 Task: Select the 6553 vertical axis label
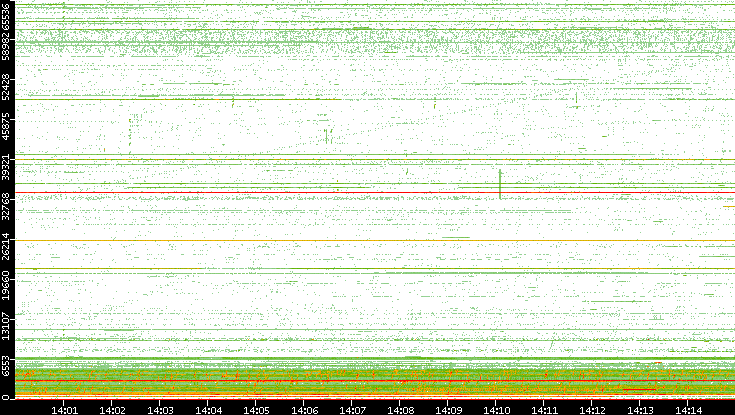5,366
